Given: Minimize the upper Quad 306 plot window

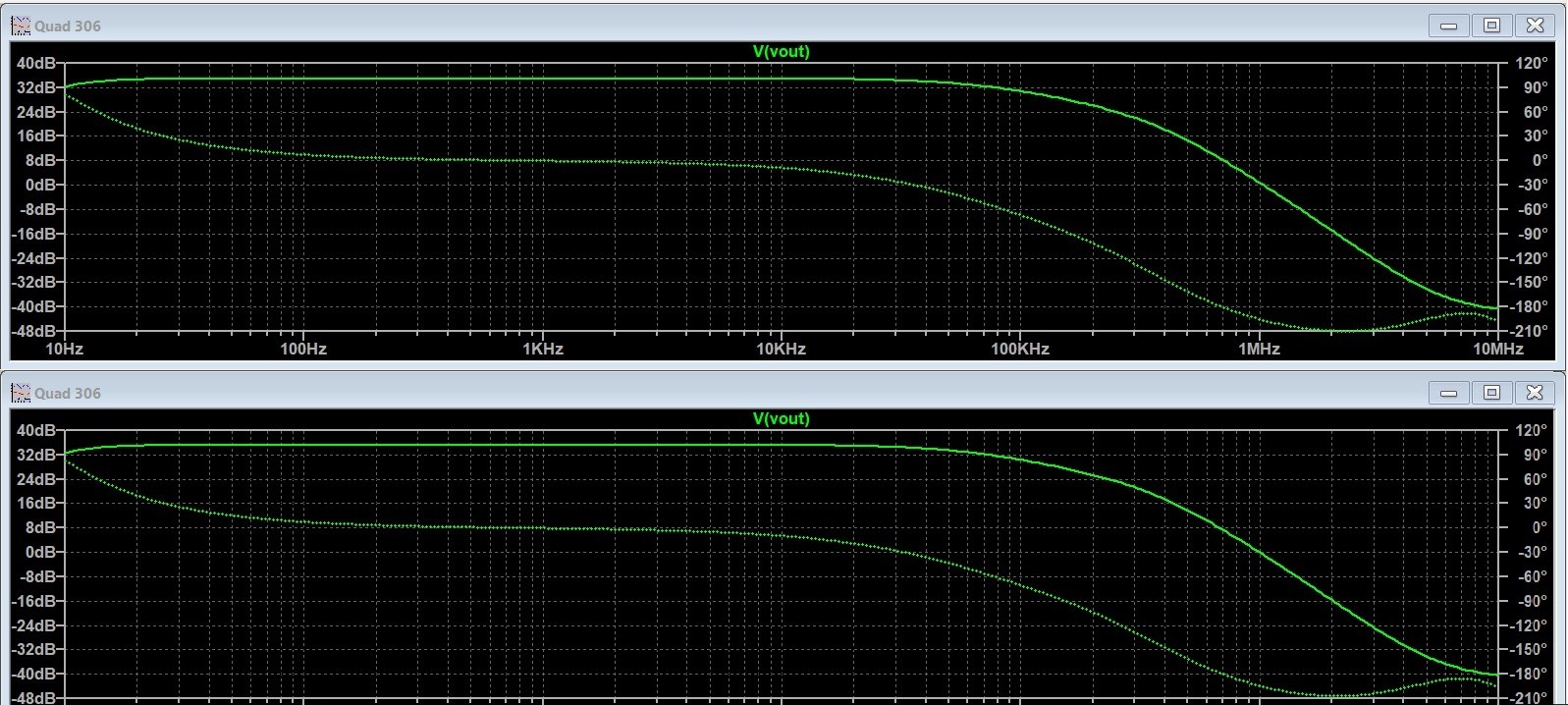Looking at the screenshot, I should coord(1448,26).
